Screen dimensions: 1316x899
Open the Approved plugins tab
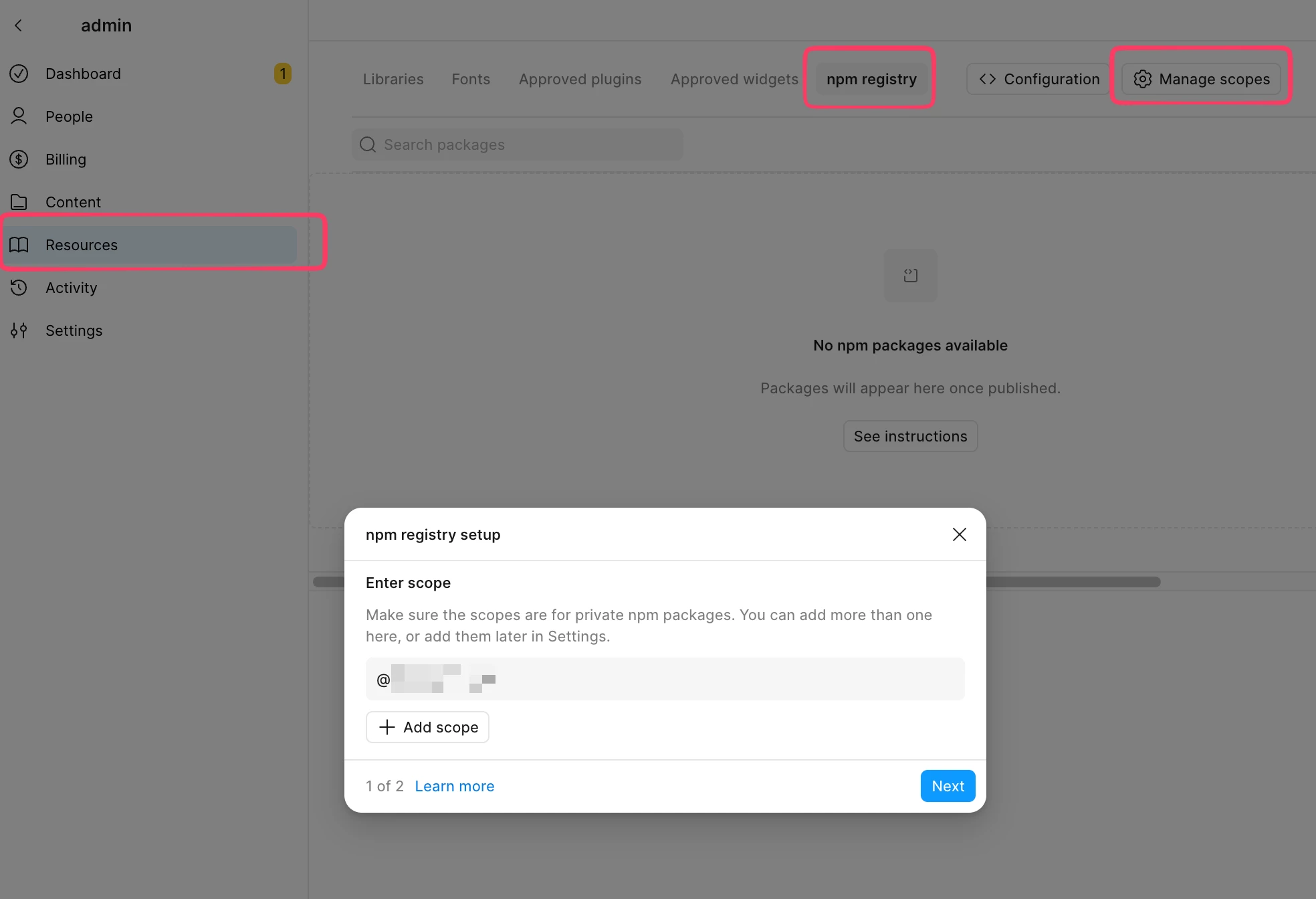pos(580,79)
